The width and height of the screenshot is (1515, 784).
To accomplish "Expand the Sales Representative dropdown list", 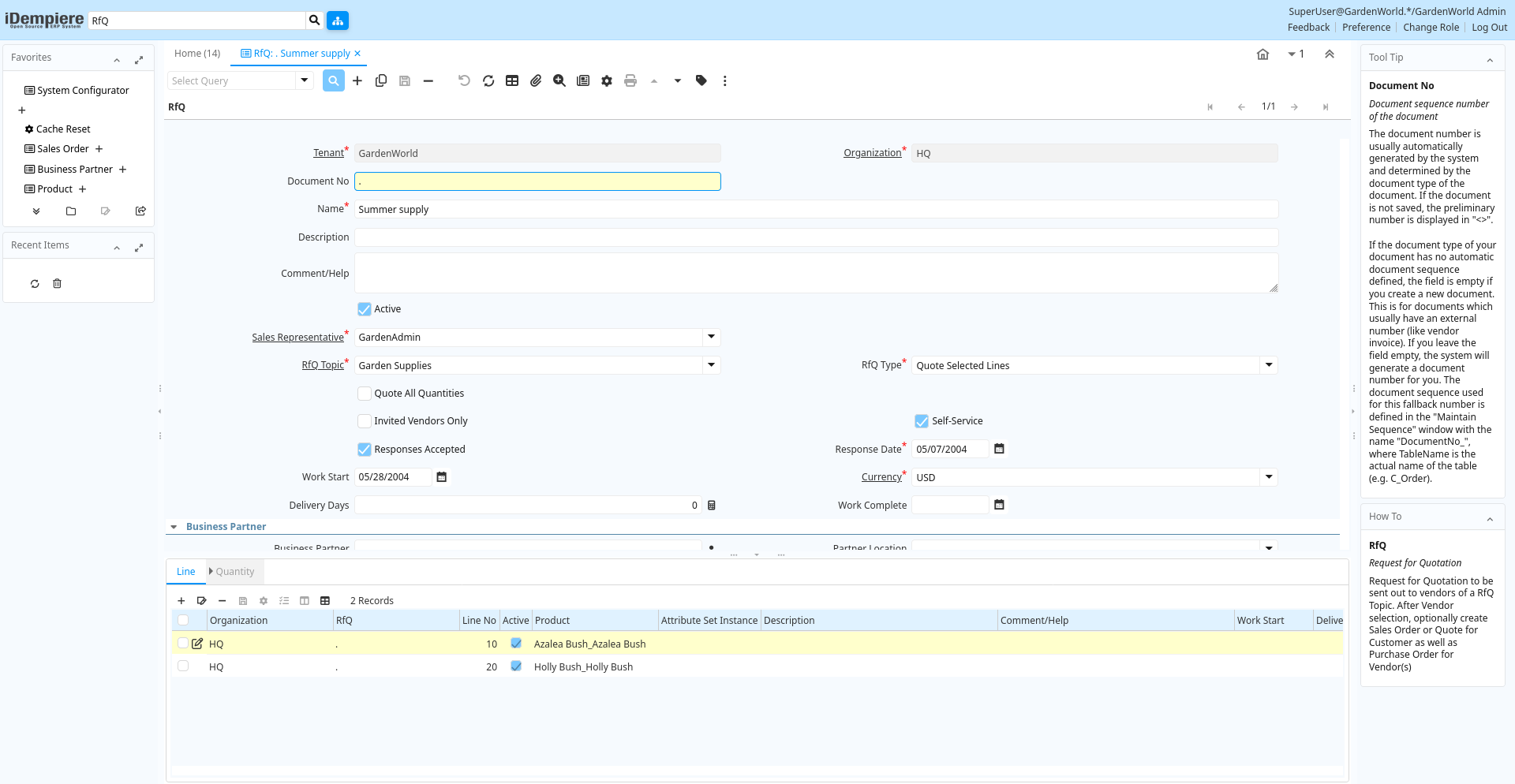I will tap(711, 337).
